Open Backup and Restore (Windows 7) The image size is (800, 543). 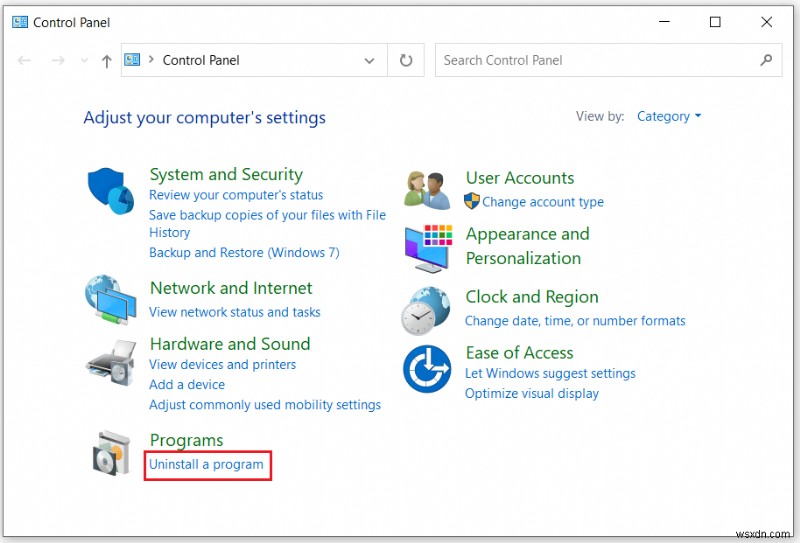[x=244, y=253]
